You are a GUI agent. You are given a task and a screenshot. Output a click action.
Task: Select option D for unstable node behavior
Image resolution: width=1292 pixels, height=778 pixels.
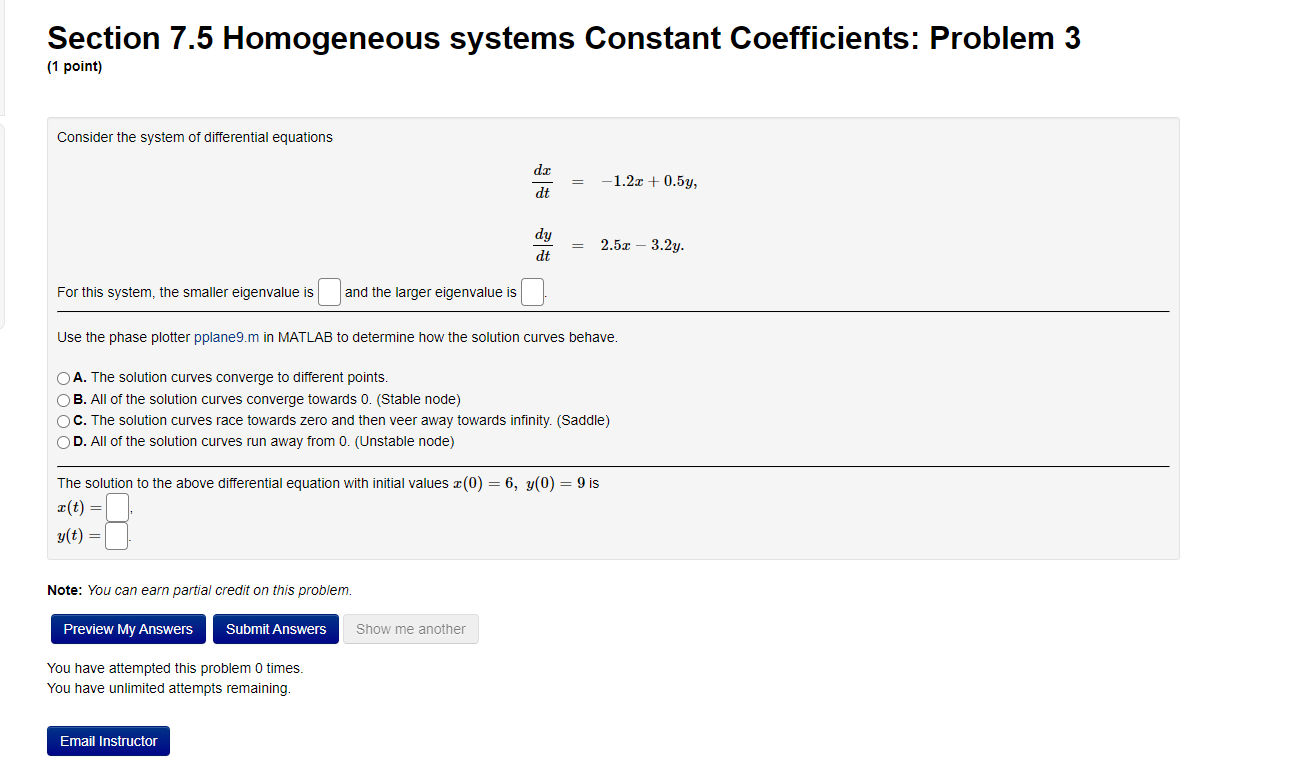pyautogui.click(x=62, y=441)
